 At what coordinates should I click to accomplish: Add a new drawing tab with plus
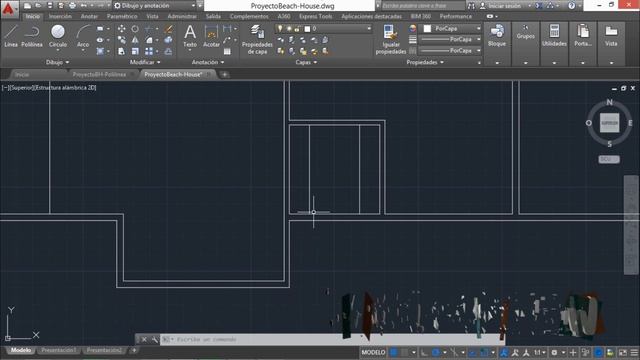[x=224, y=75]
